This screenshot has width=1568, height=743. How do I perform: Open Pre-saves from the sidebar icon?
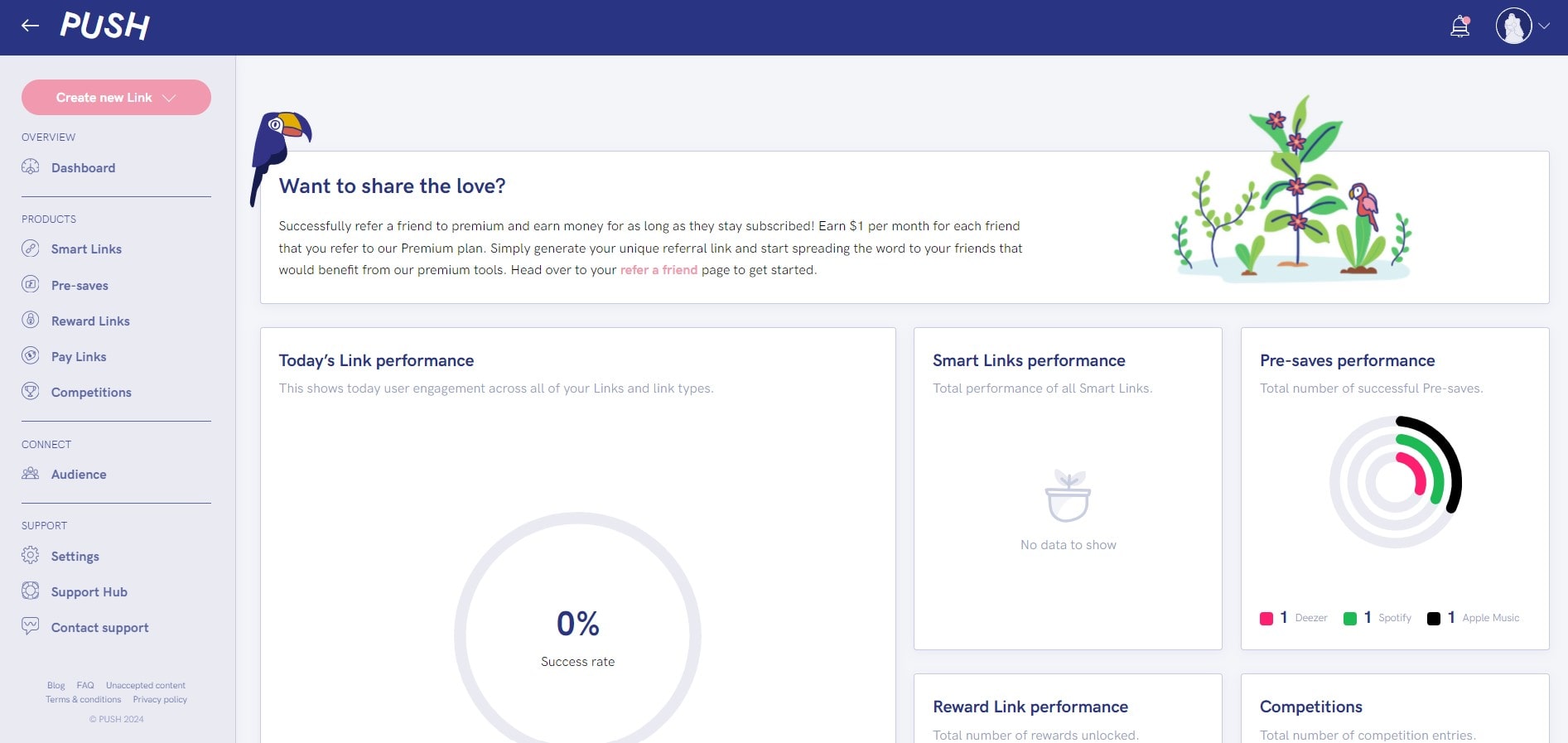tap(31, 284)
